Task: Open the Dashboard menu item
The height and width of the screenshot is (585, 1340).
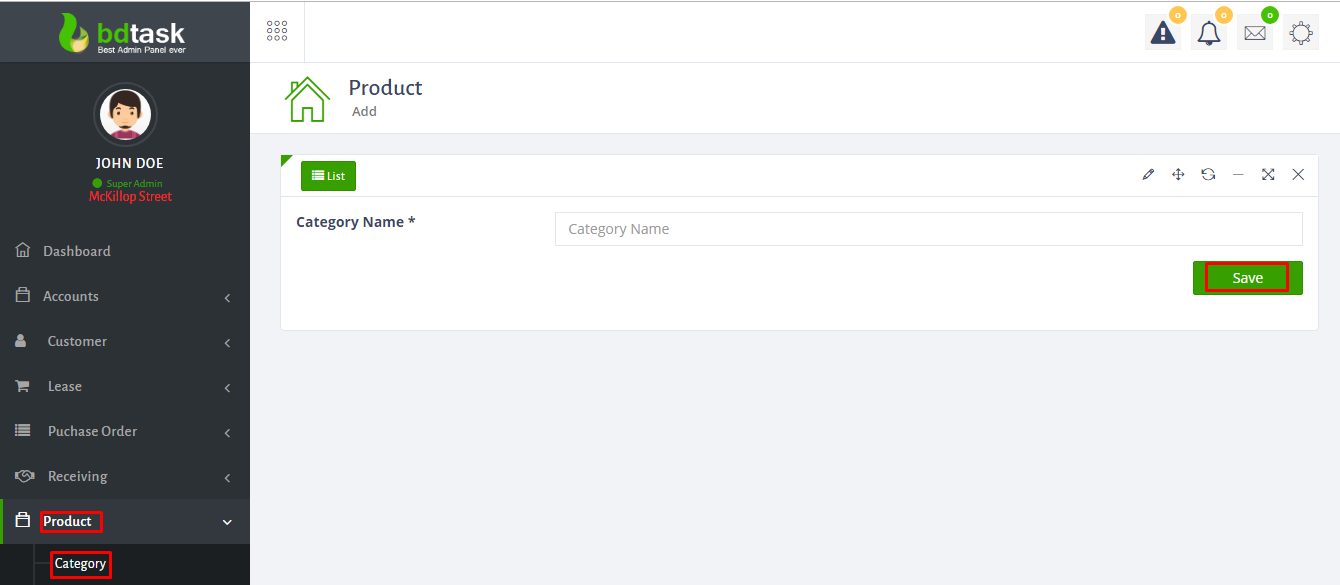Action: point(76,251)
